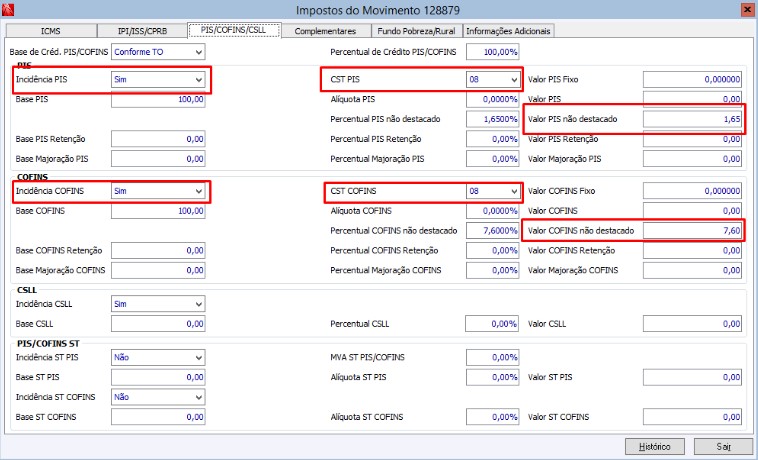
Task: Switch to the ICMS tab
Action: [x=51, y=31]
